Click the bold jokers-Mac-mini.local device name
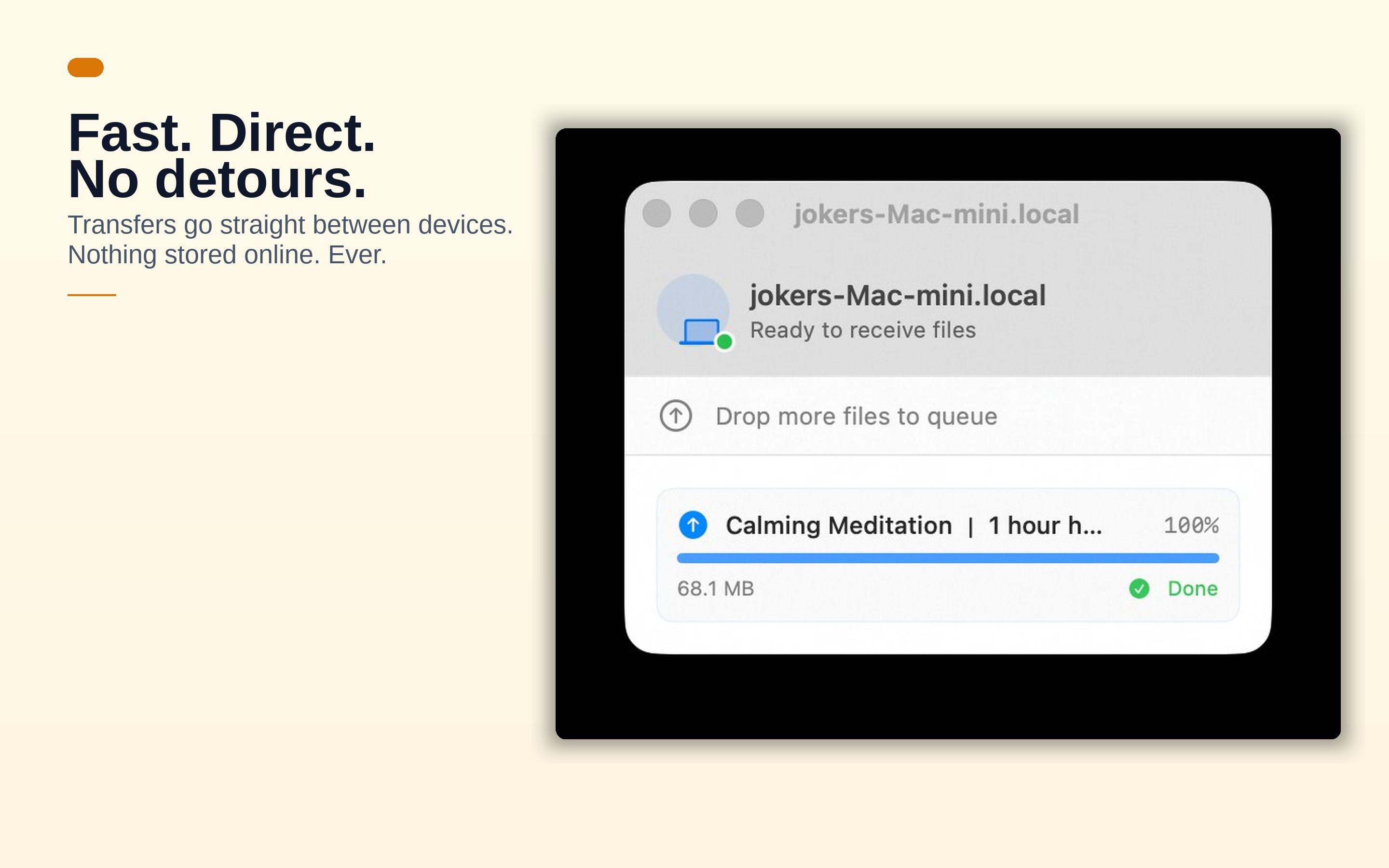 click(x=898, y=296)
